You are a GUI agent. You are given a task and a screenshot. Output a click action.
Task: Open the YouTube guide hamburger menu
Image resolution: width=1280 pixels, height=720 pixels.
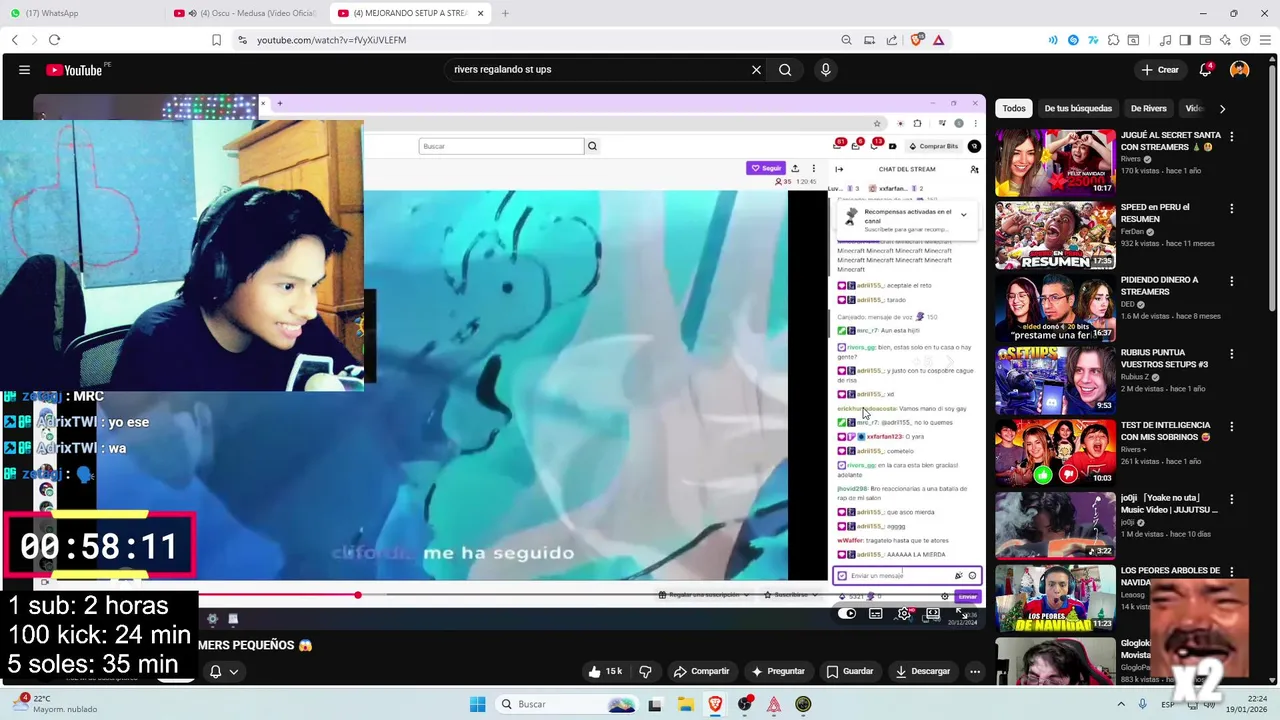(x=24, y=70)
